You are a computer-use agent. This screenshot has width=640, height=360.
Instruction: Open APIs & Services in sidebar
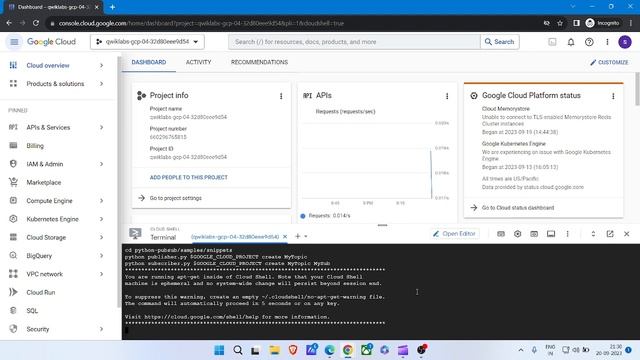coord(48,127)
